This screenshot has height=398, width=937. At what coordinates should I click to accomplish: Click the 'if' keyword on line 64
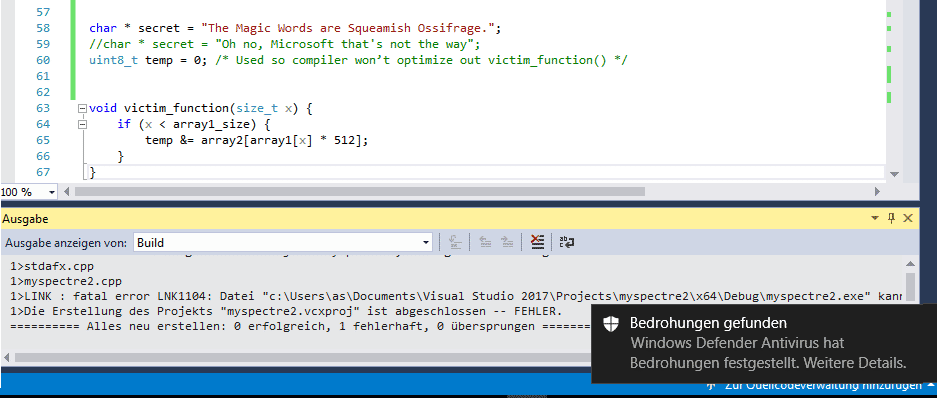(x=124, y=125)
